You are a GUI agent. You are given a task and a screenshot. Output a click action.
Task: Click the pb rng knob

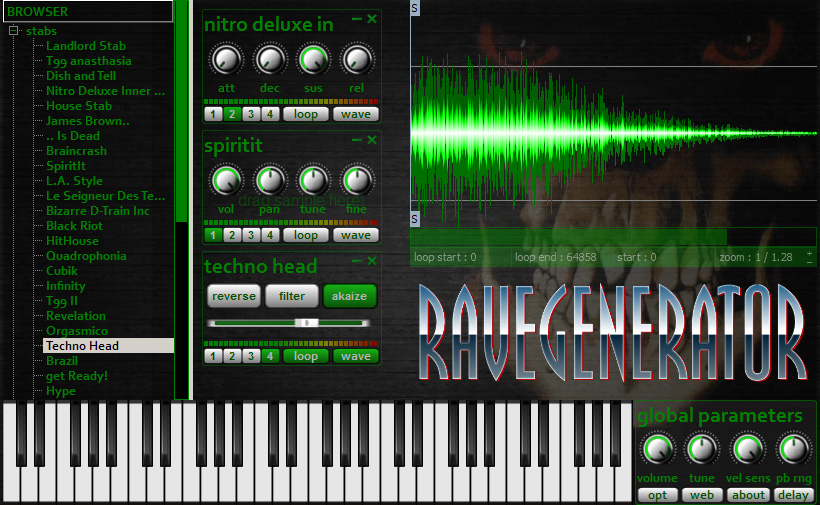pyautogui.click(x=793, y=449)
